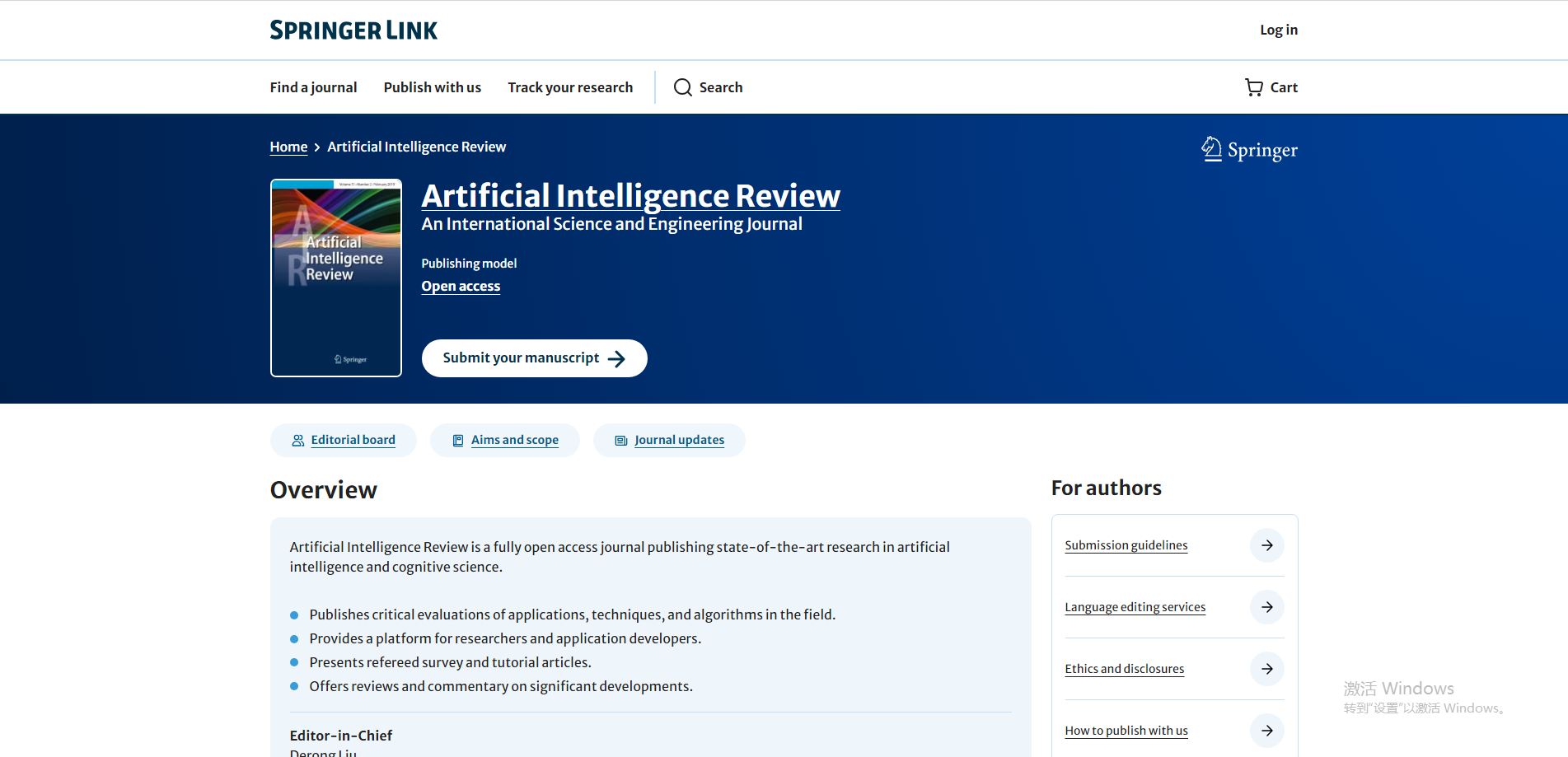Click the Log in link
Image resolution: width=1568 pixels, height=757 pixels.
[x=1279, y=30]
